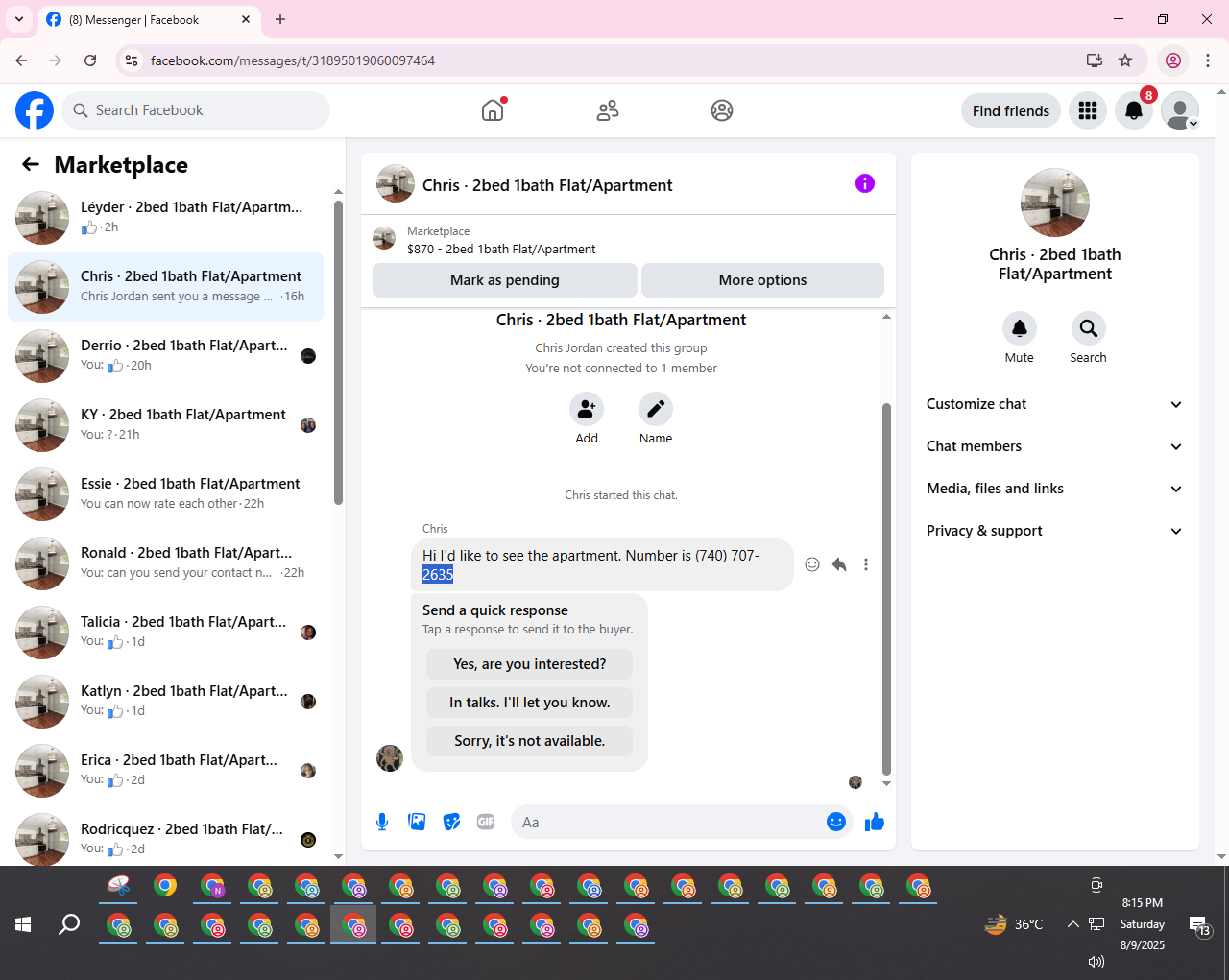Attach a photo or file
This screenshot has height=980, width=1229.
[x=417, y=822]
